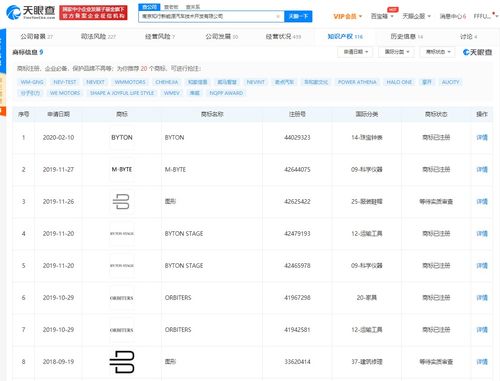Click the red official credit agency banner

(93, 13)
